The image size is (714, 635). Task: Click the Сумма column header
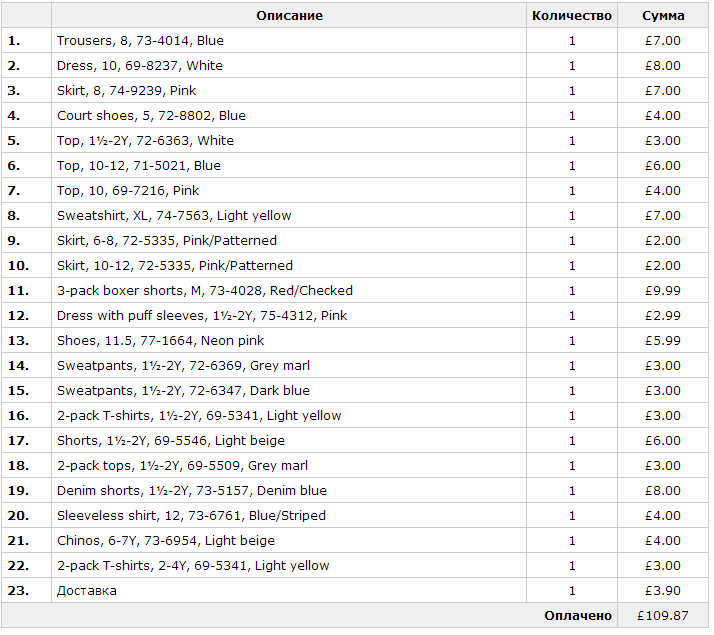[663, 15]
